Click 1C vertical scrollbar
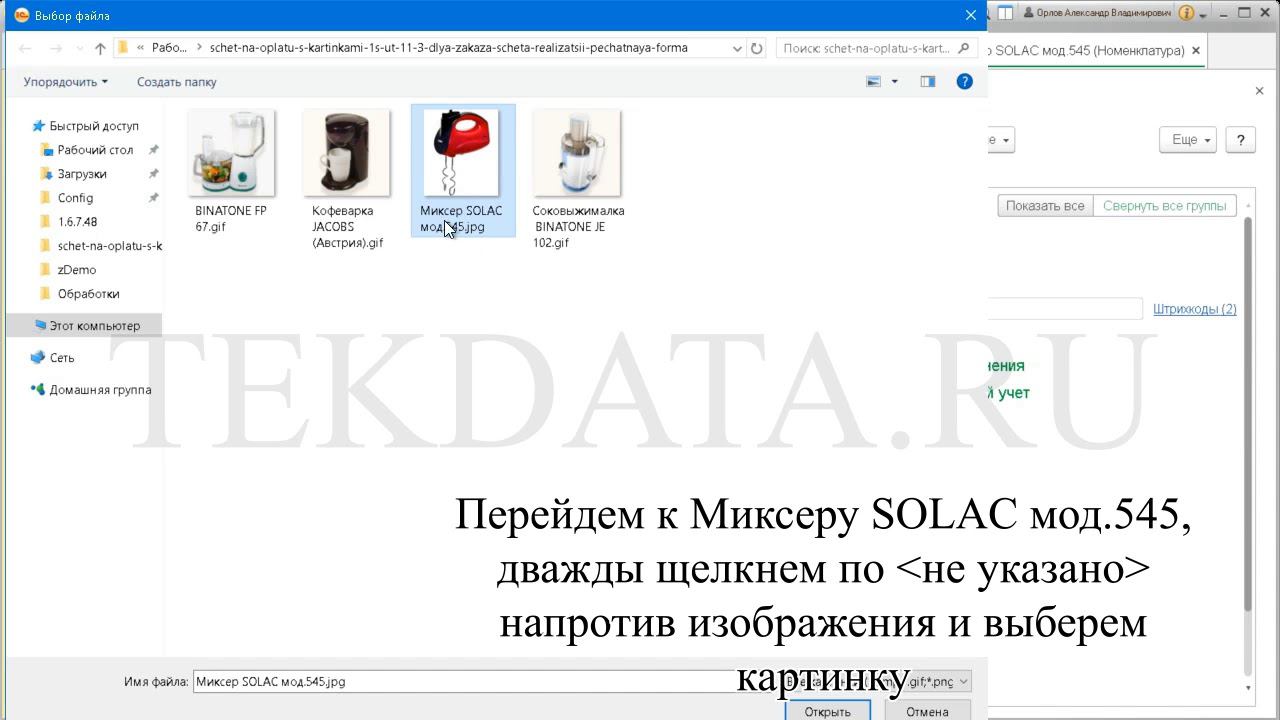Screen dimensions: 1280x720 coord(1248,415)
